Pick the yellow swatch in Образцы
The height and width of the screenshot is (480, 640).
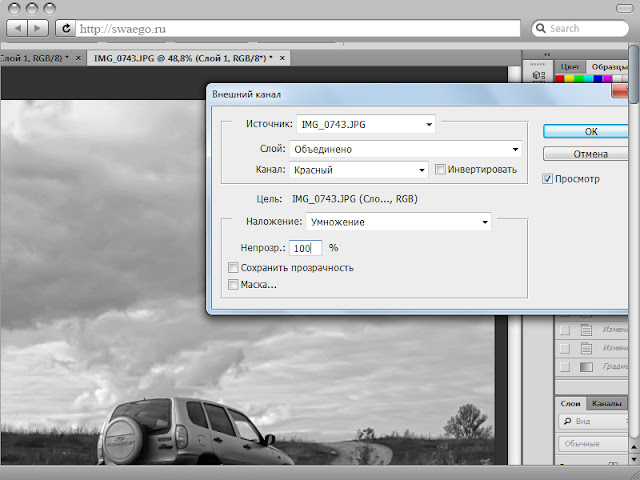coord(569,78)
